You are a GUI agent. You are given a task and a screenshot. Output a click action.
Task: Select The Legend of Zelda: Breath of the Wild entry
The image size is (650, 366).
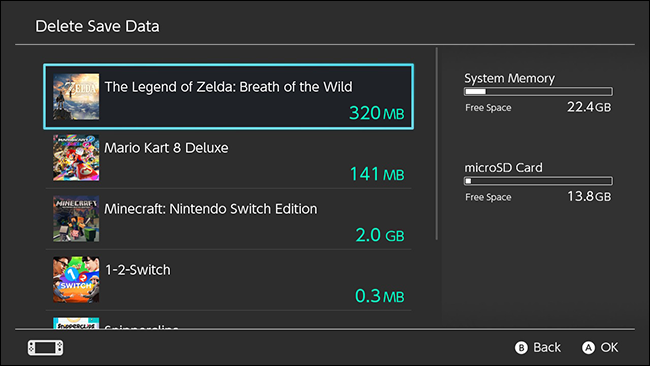(228, 97)
